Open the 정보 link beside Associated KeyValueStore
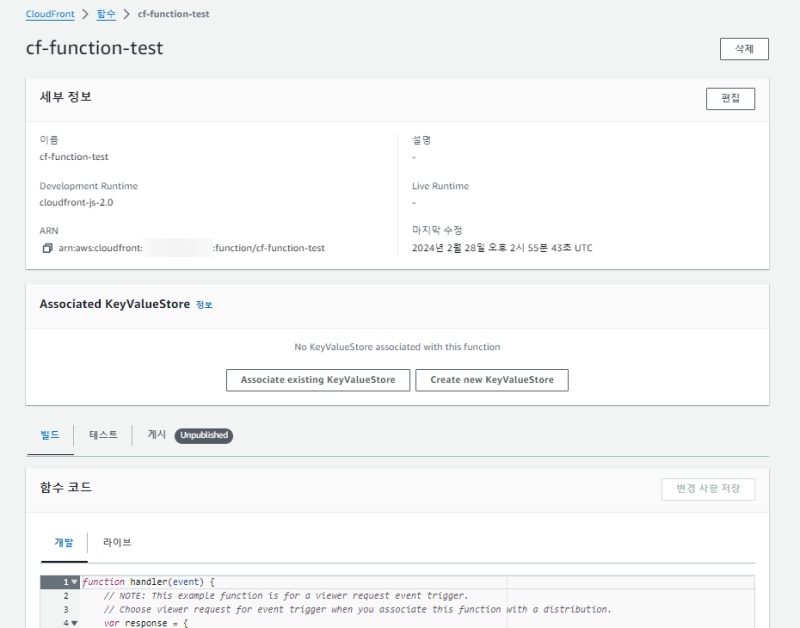This screenshot has width=800, height=628. (204, 304)
